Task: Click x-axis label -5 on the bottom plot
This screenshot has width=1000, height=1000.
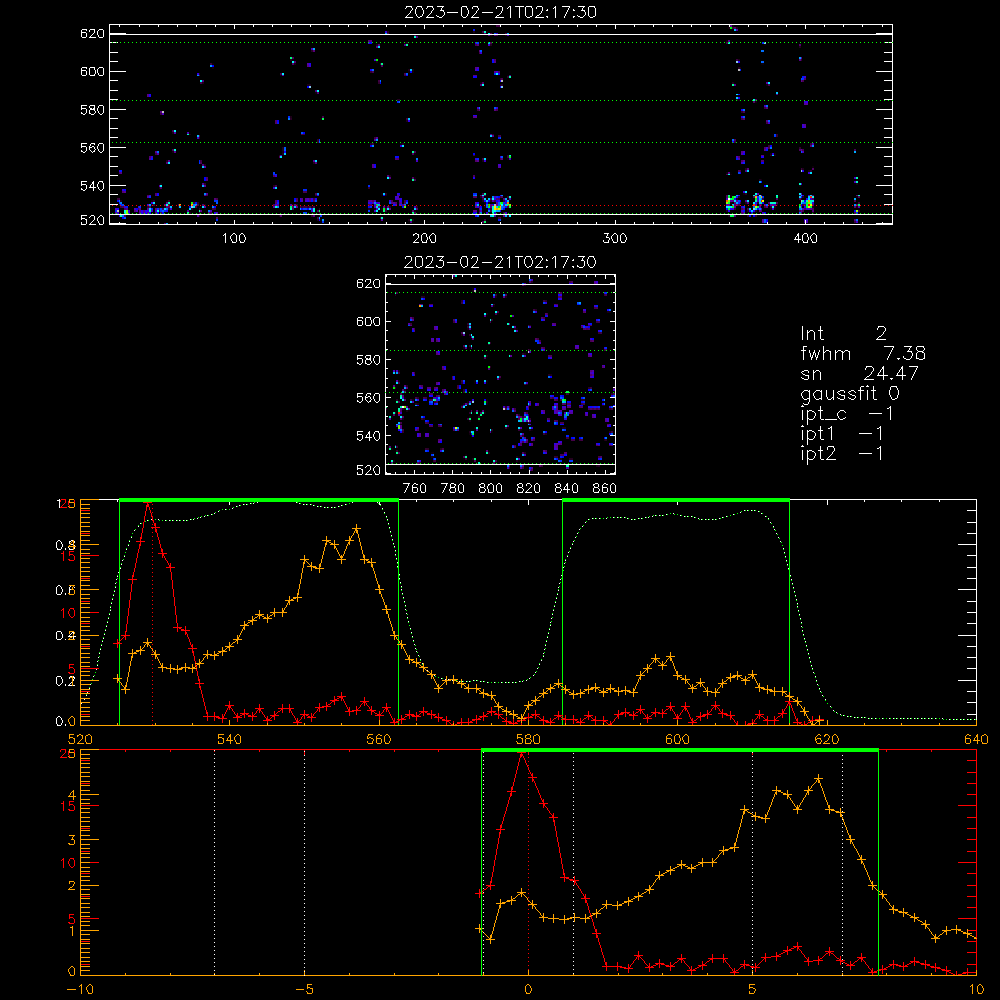Action: coord(304,989)
